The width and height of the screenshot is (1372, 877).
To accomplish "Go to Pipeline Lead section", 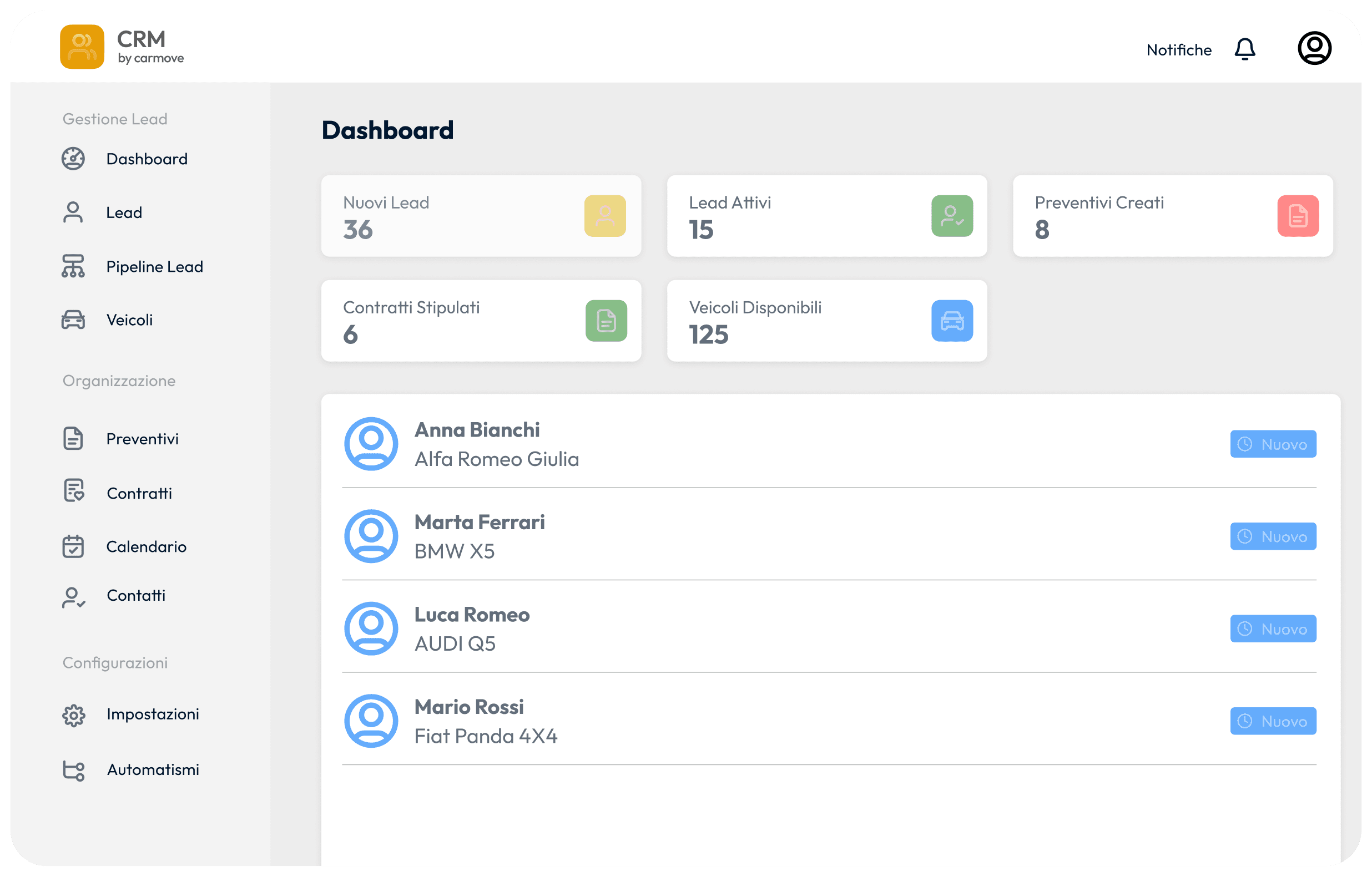I will pos(154,266).
